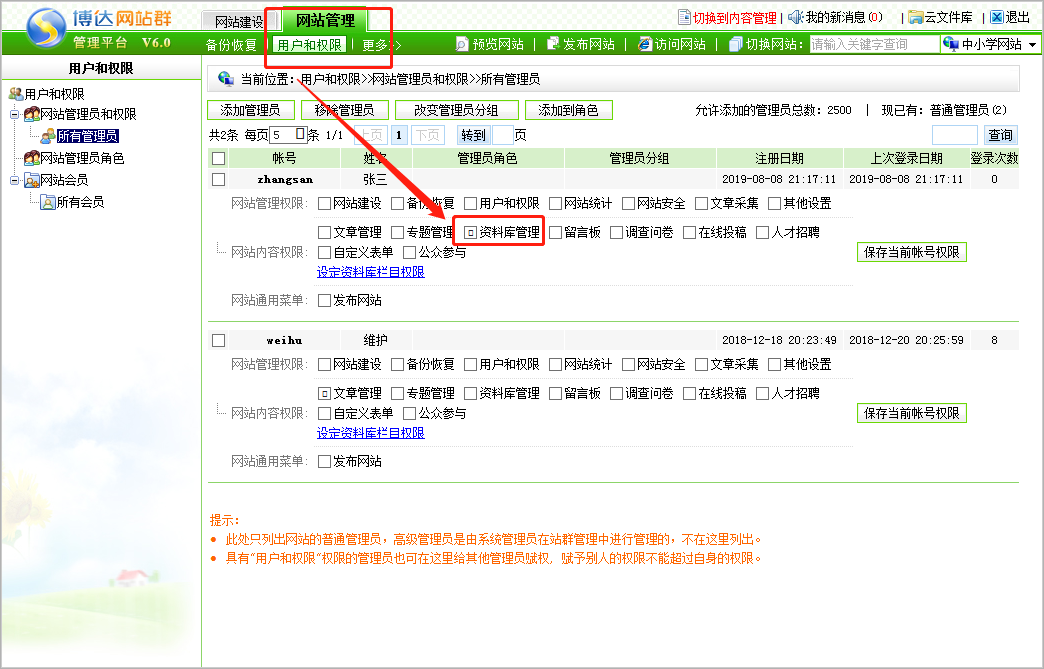Select 所有会员 icon in the tree
This screenshot has height=669, width=1044.
47,202
